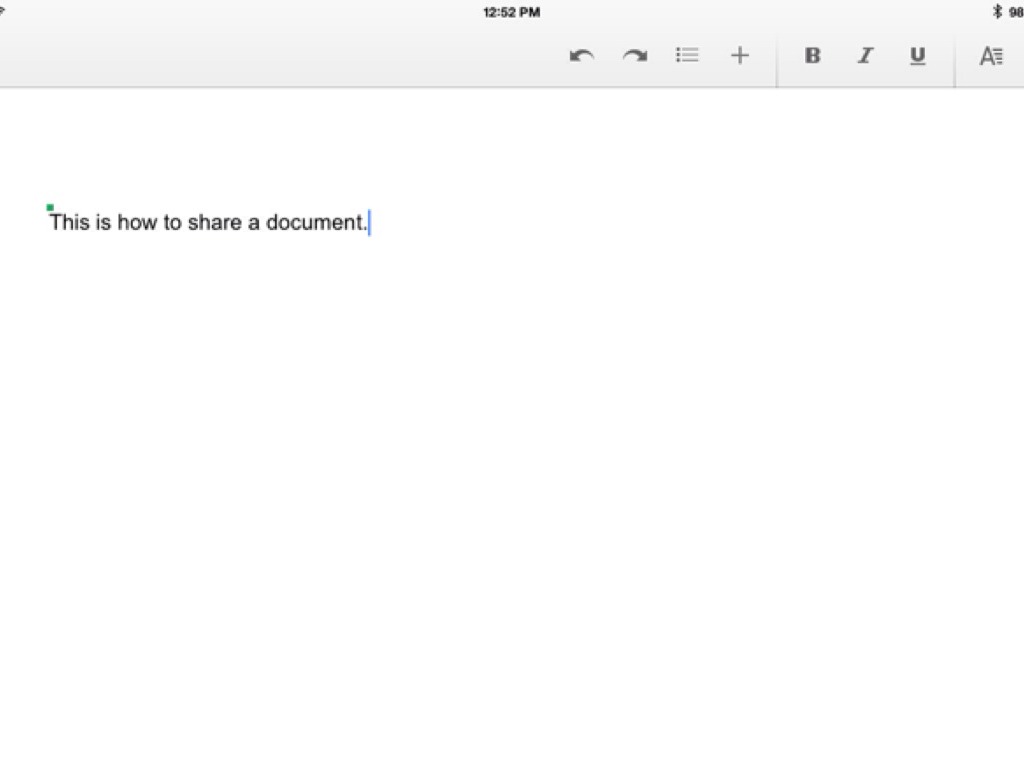Redo the last undone action
The height and width of the screenshot is (768, 1024).
coord(634,56)
